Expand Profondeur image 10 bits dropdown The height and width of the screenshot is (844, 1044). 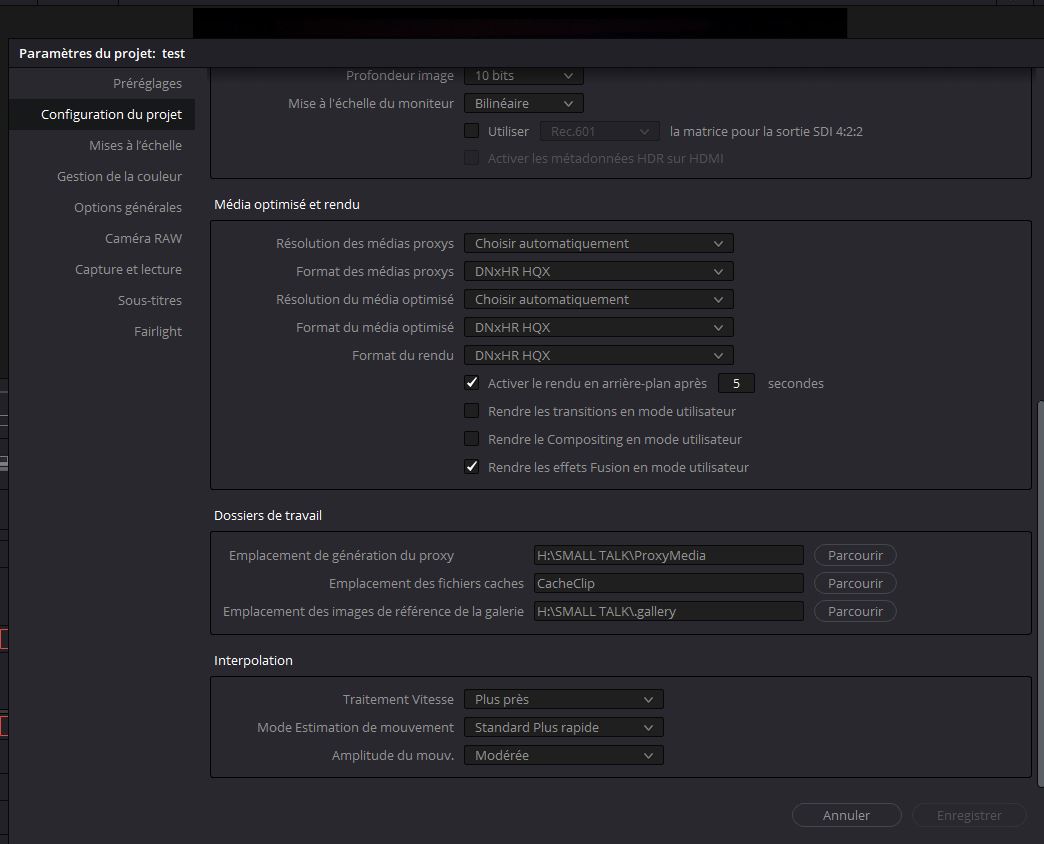tap(523, 75)
